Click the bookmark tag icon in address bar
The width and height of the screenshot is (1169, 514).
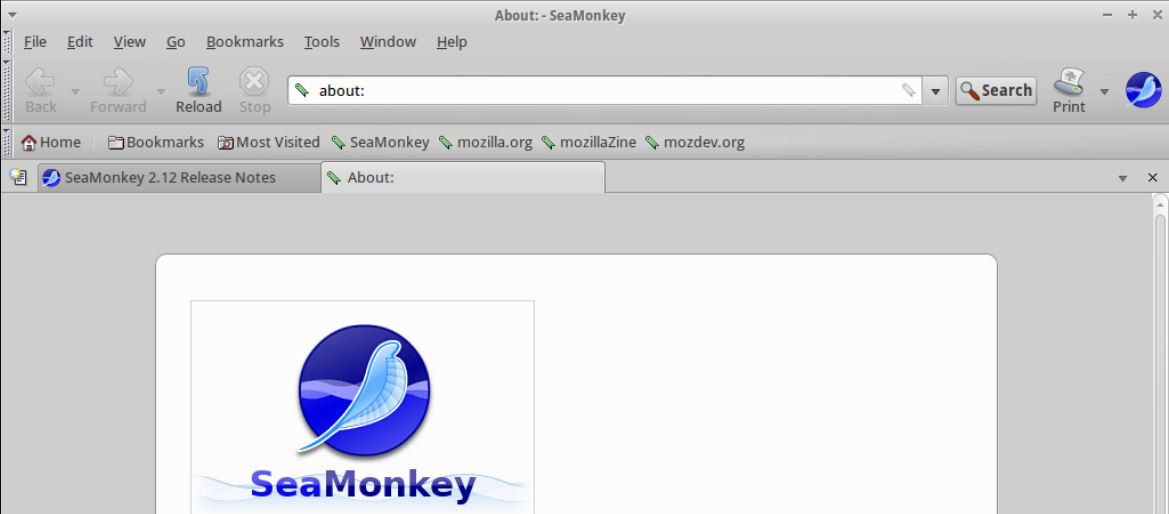tap(908, 90)
